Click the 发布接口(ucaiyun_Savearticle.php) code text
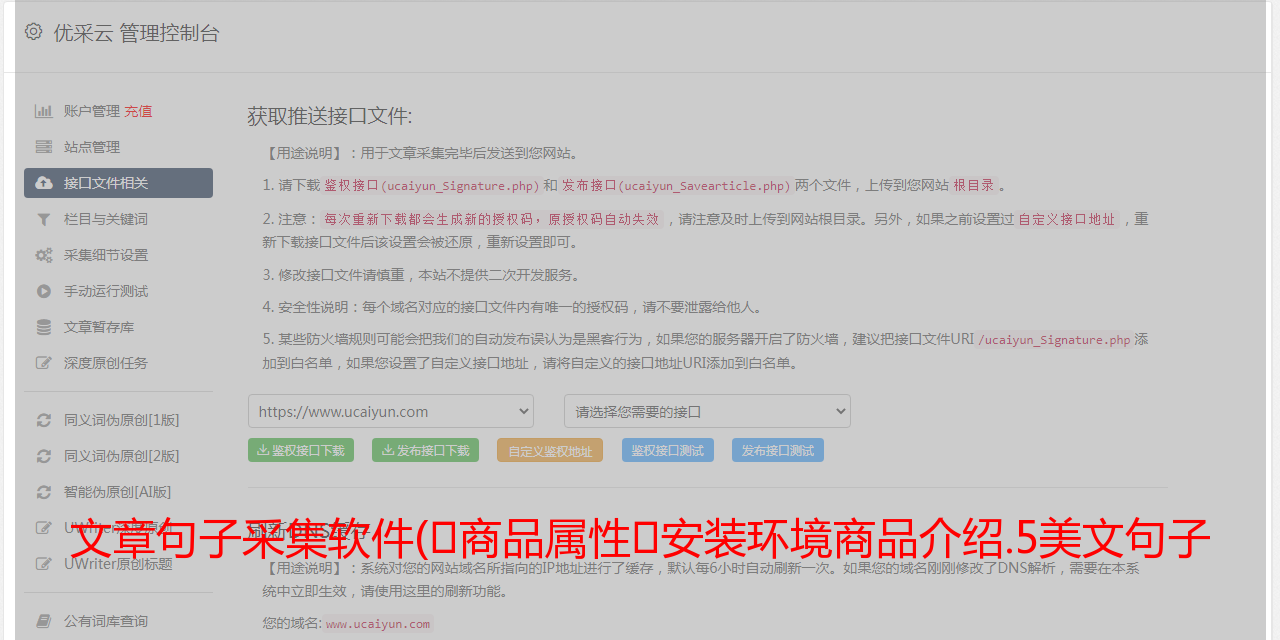 [x=676, y=186]
